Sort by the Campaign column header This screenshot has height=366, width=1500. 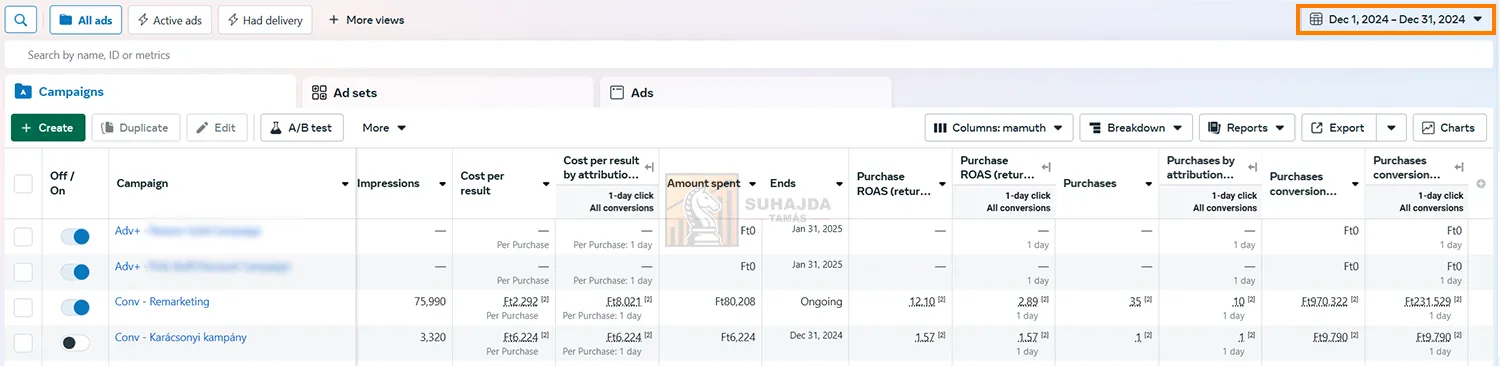[232, 184]
